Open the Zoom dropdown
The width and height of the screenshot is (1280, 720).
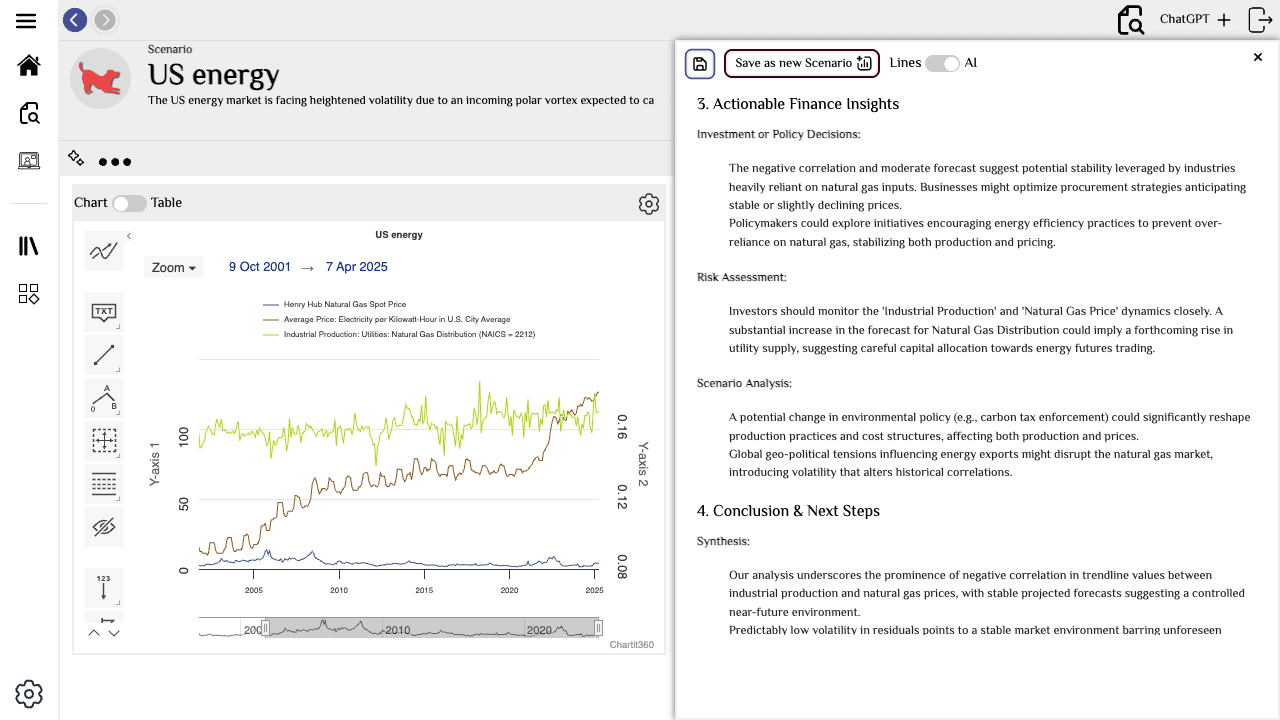[x=174, y=268]
